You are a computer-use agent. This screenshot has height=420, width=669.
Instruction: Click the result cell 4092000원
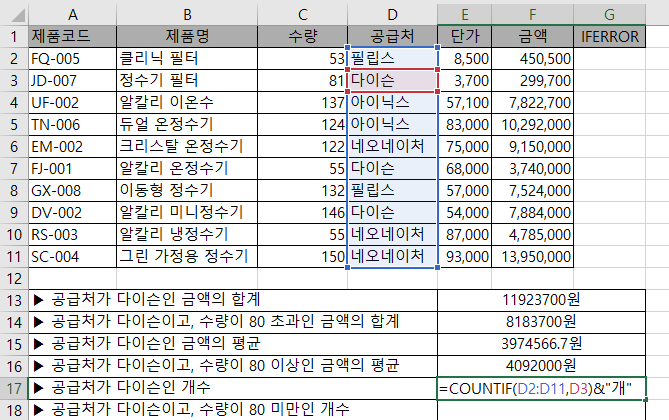tap(541, 367)
